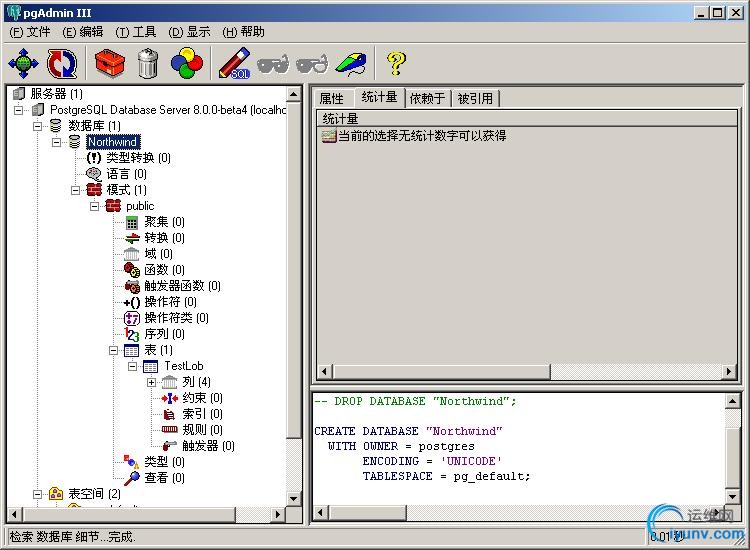The height and width of the screenshot is (550, 750).
Task: Switch to the 统计量 tab
Action: pyautogui.click(x=379, y=97)
